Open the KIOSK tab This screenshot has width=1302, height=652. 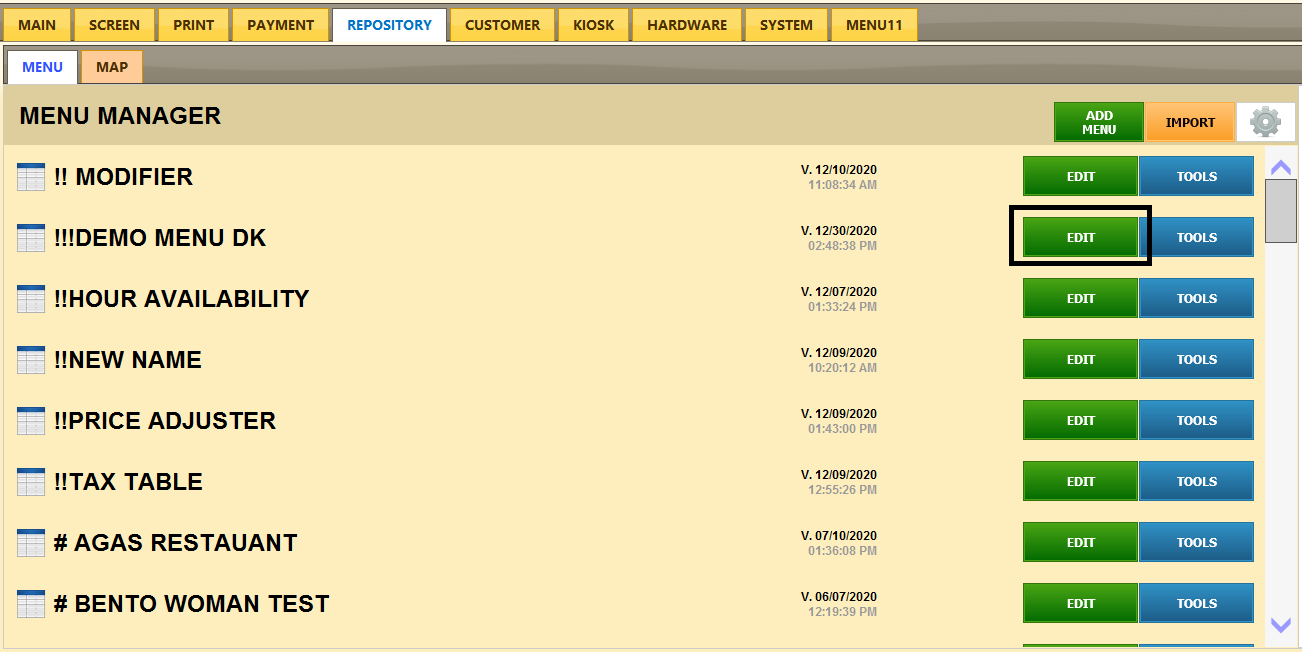593,25
